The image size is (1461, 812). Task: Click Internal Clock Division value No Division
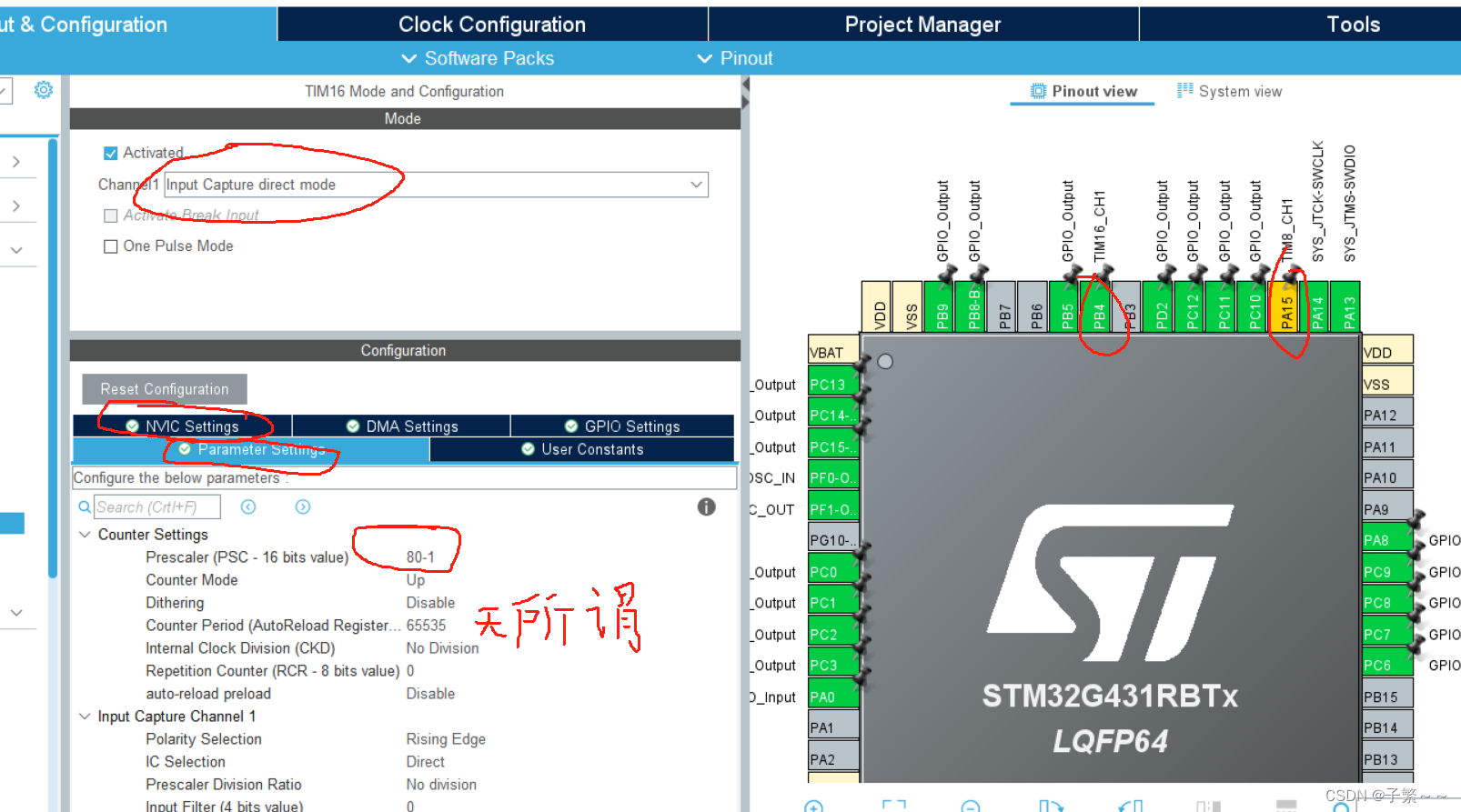tap(442, 648)
